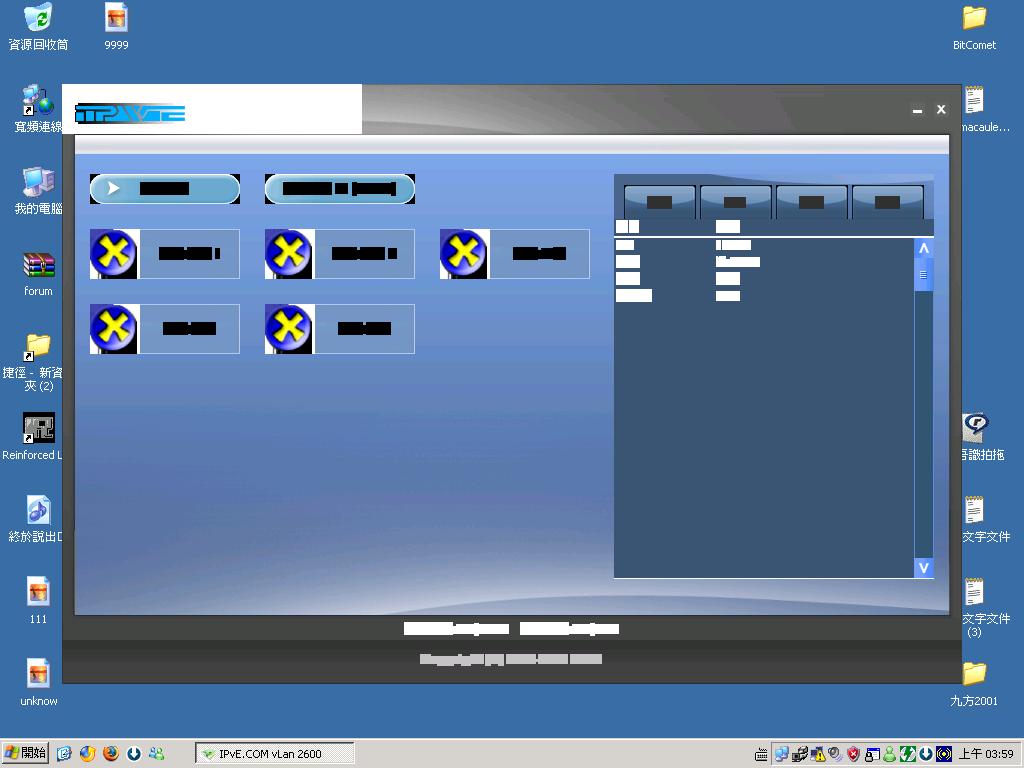Viewport: 1024px width, 768px height.
Task: Click the download arrow icon in quick launch
Action: click(134, 754)
